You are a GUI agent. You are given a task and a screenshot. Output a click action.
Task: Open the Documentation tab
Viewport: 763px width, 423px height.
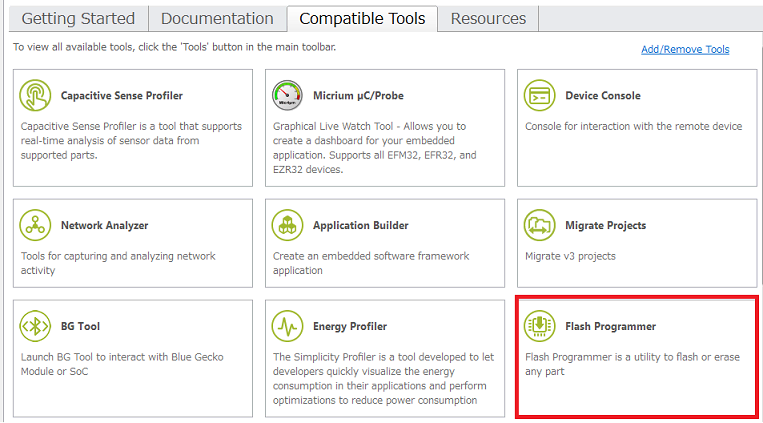[x=217, y=18]
